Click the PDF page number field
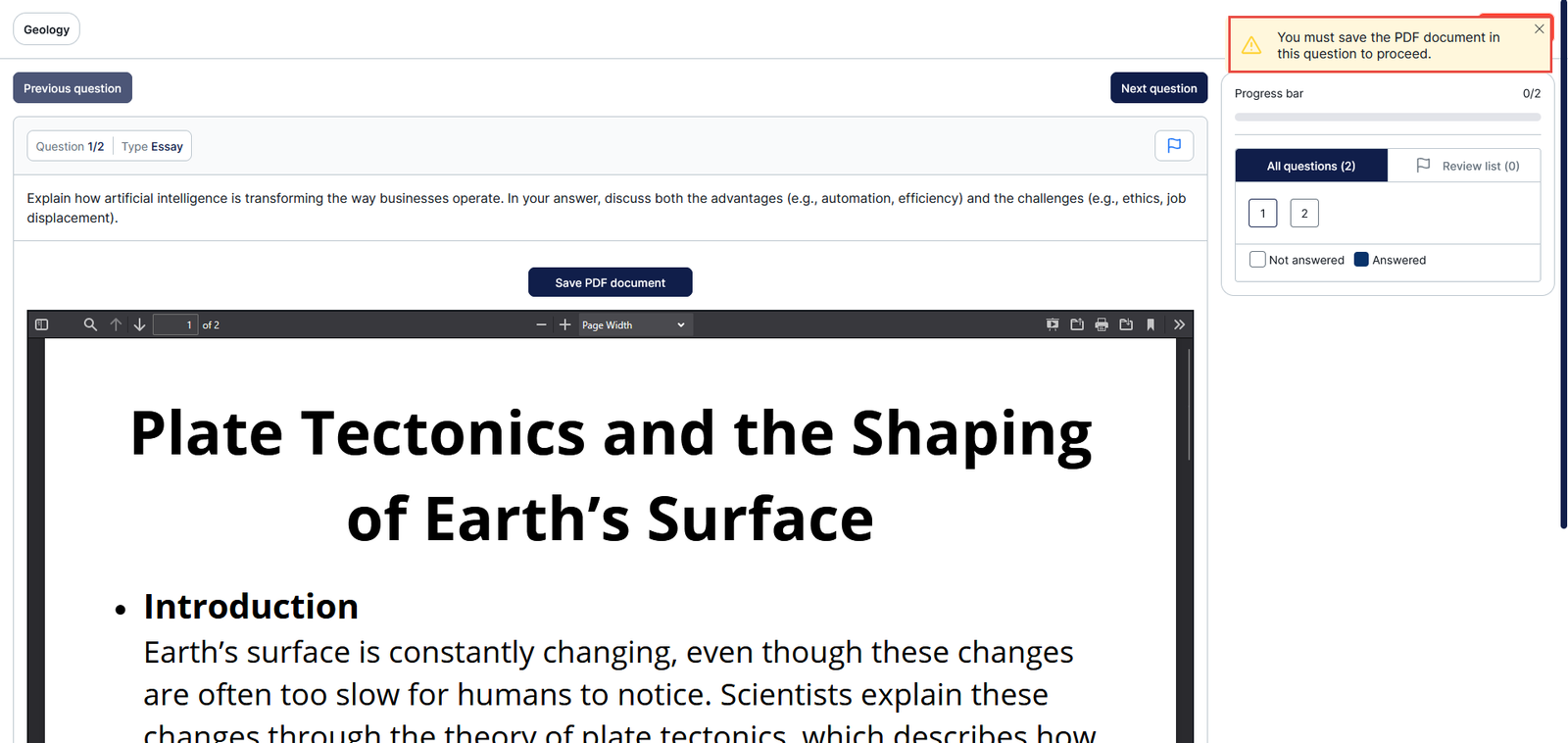This screenshot has height=743, width=1568. [x=175, y=324]
